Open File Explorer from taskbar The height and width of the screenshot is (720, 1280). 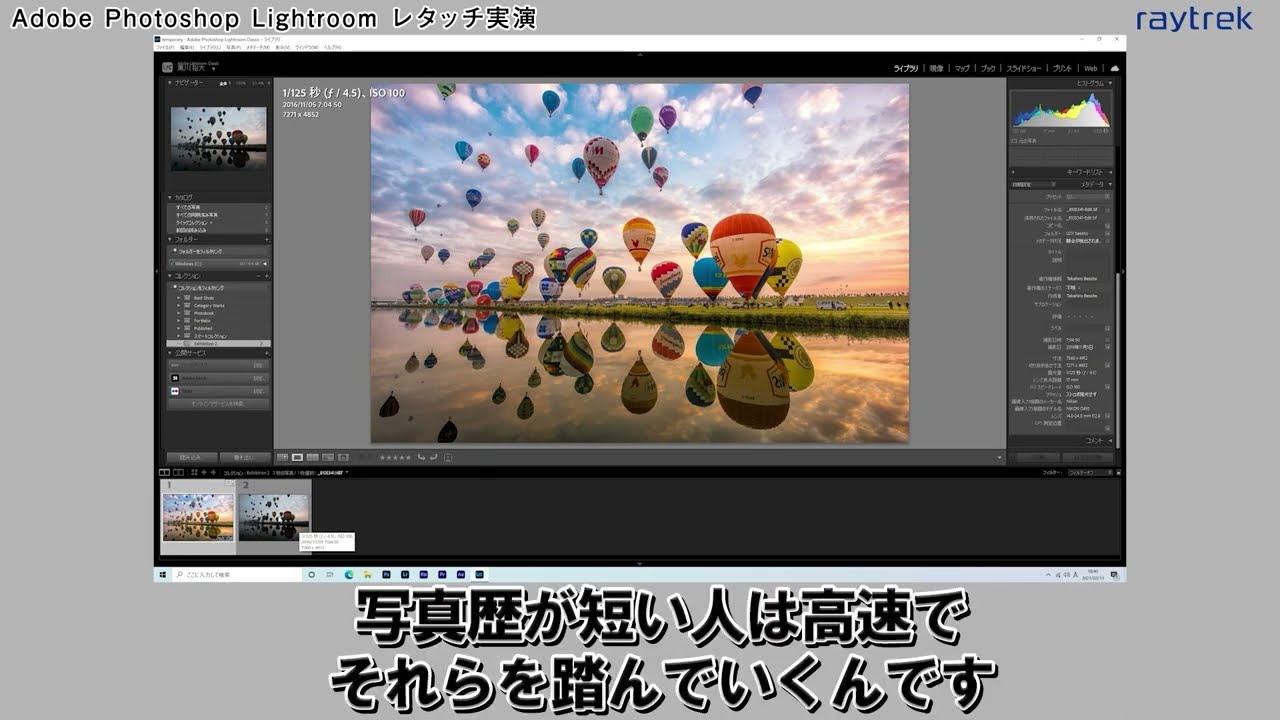[x=367, y=575]
